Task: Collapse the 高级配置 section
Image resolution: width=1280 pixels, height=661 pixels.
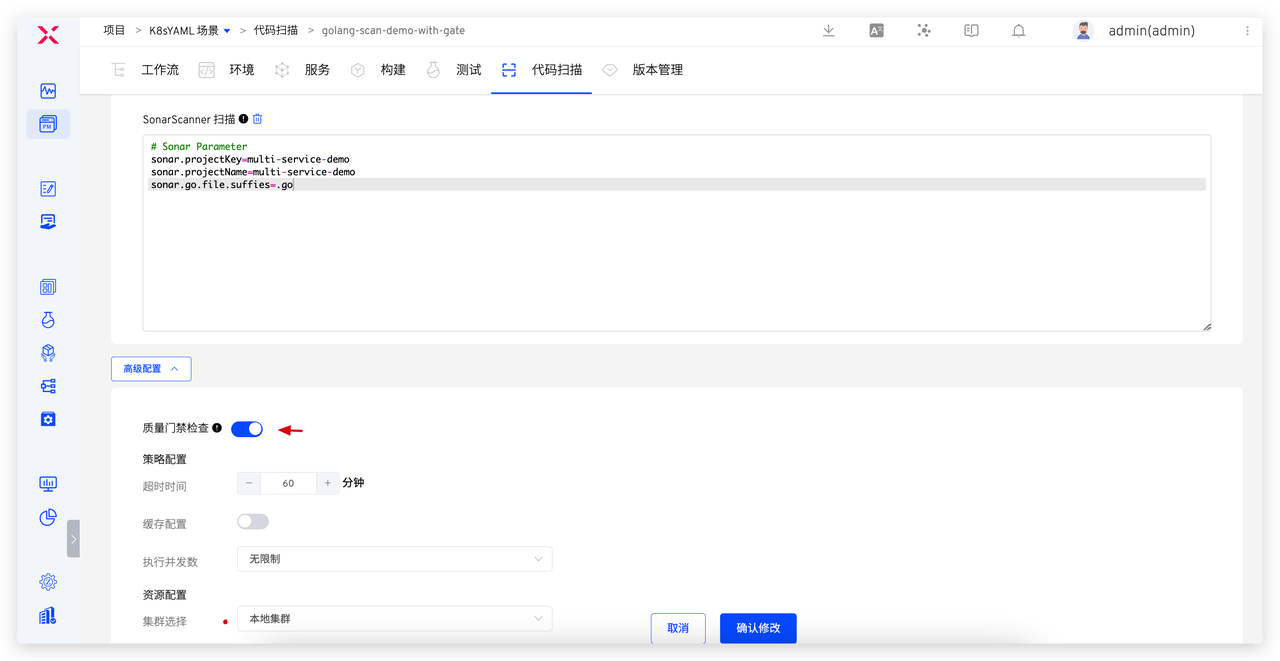Action: (151, 369)
